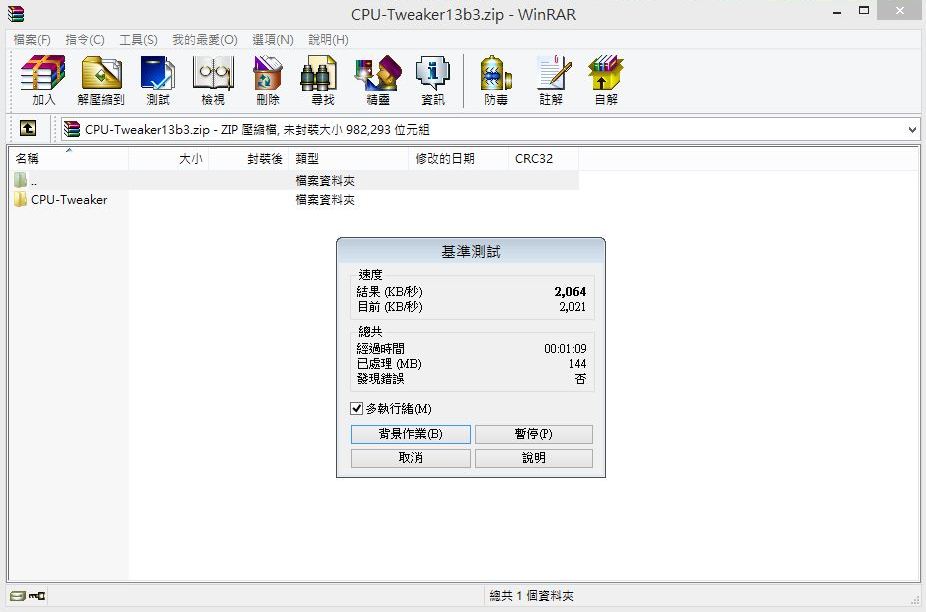Expand the archive path dropdown arrow
The image size is (926, 612).
tap(912, 129)
